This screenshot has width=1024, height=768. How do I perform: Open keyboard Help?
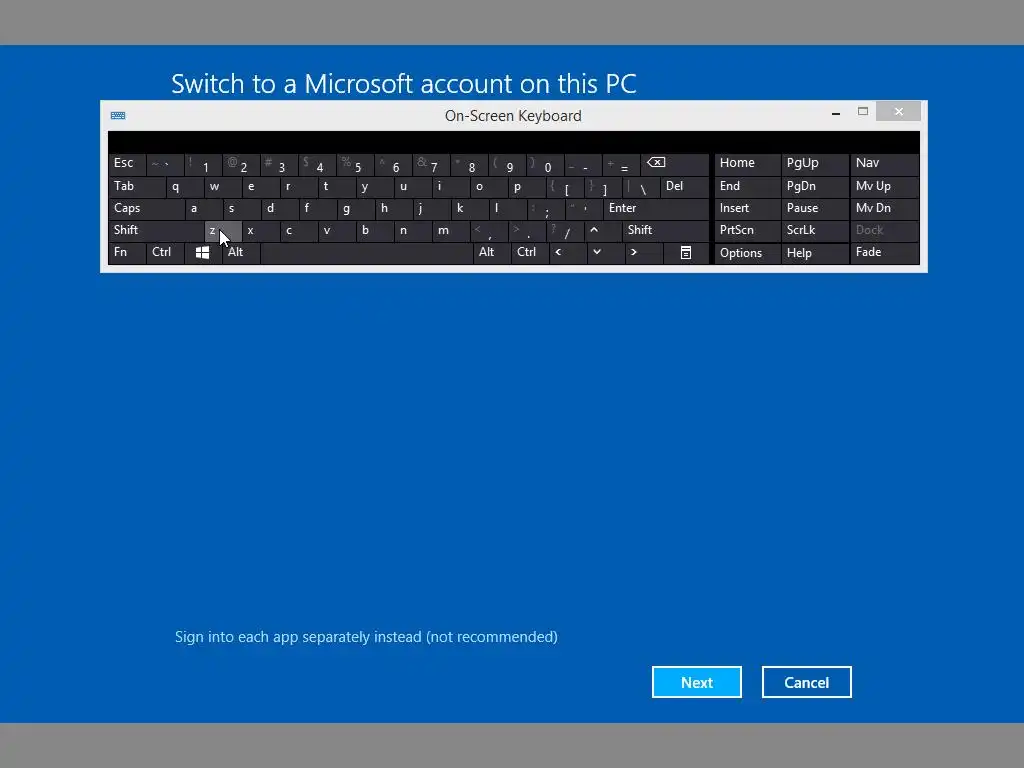pos(815,253)
